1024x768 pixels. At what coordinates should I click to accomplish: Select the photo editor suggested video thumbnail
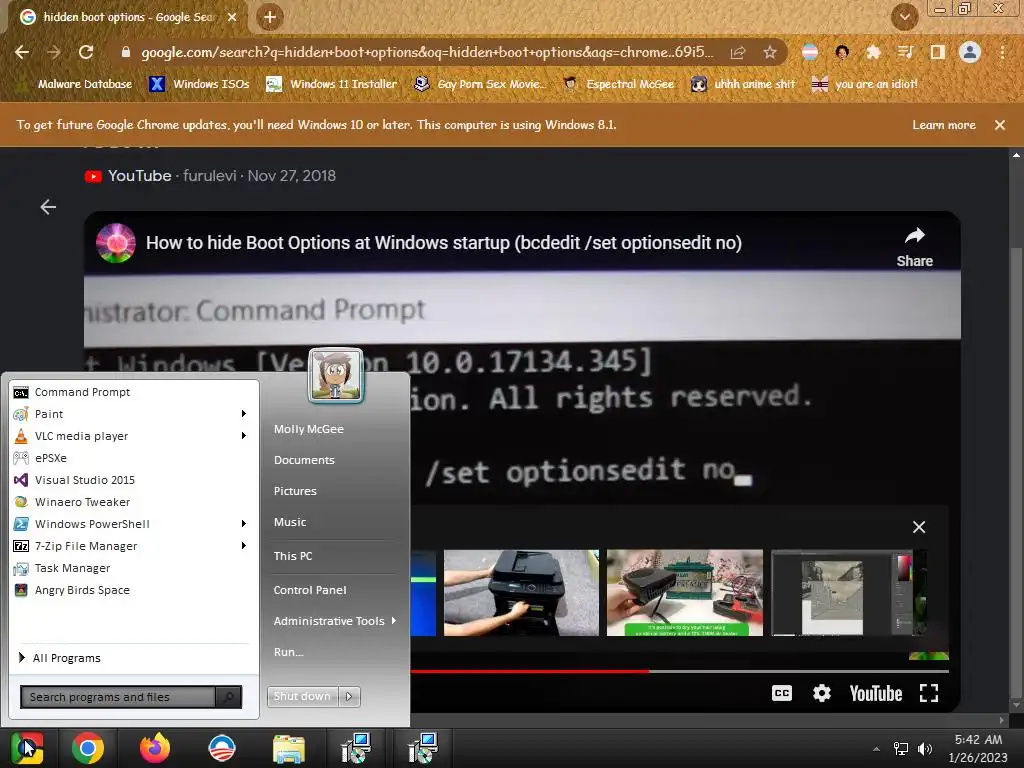pyautogui.click(x=848, y=592)
